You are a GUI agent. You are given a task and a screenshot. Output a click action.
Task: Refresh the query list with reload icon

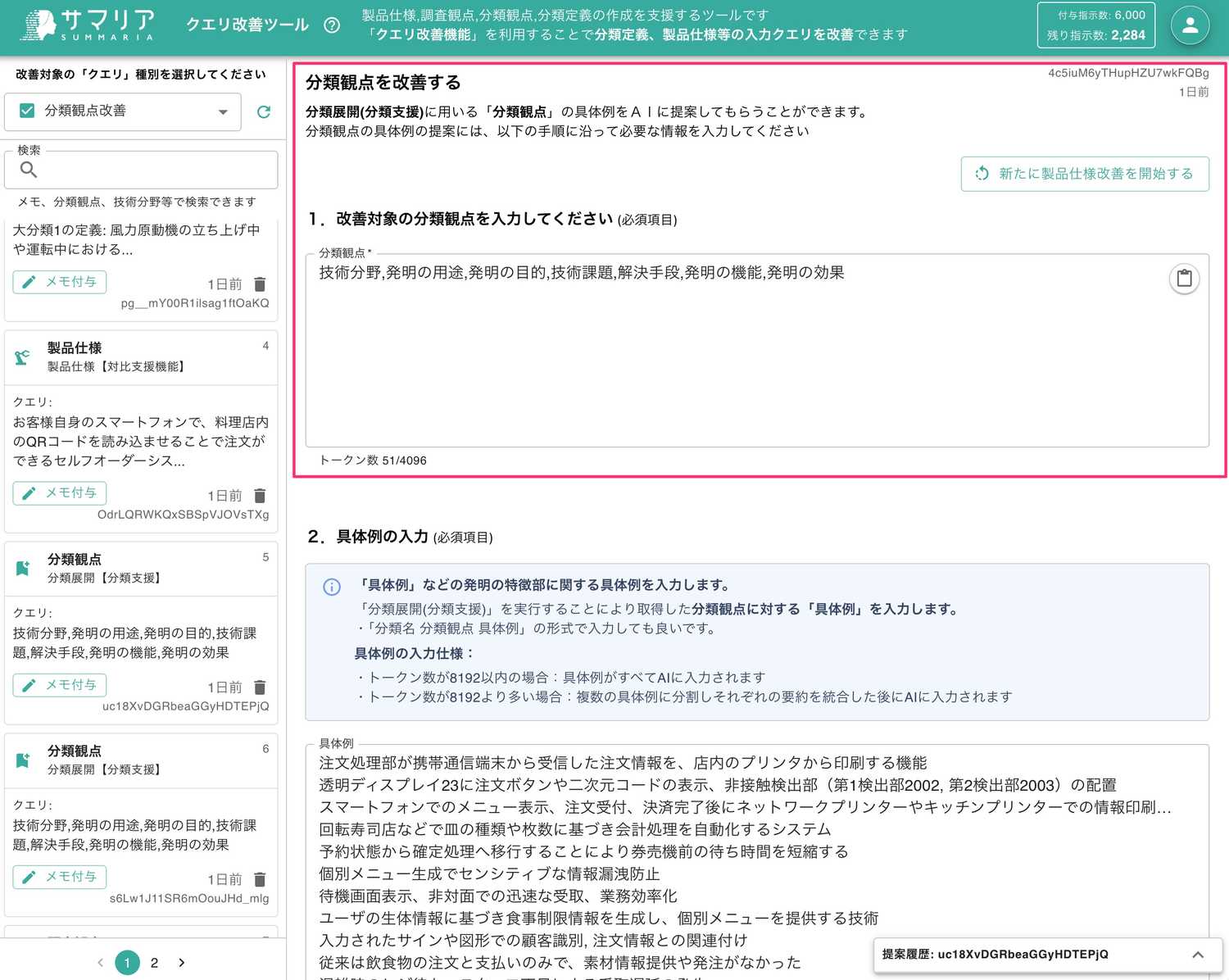pyautogui.click(x=264, y=112)
